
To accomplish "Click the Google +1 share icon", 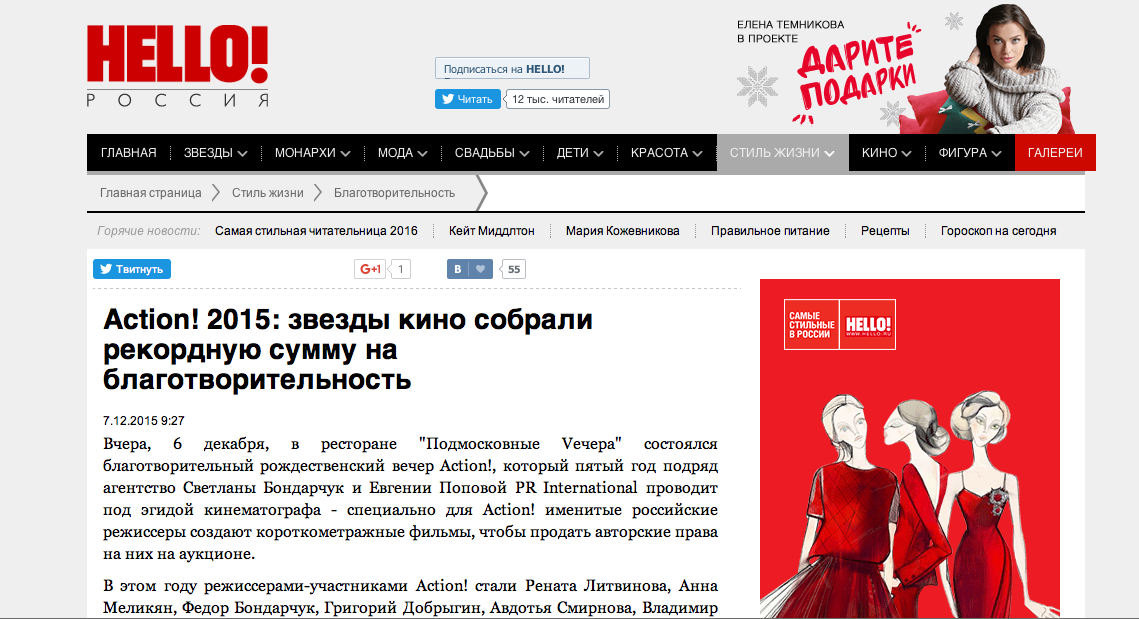I will click(x=370, y=269).
